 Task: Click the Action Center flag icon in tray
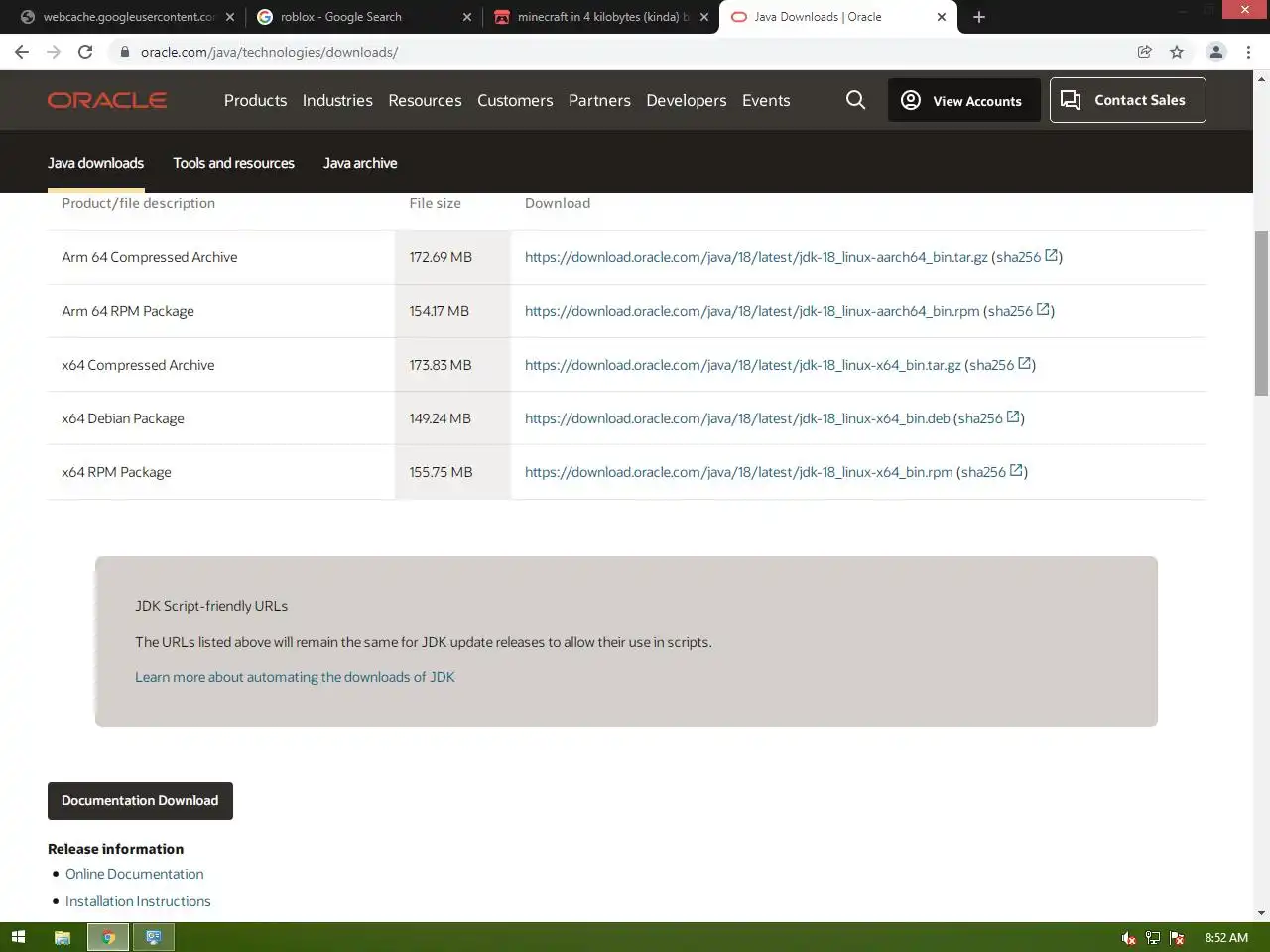pos(1177,938)
